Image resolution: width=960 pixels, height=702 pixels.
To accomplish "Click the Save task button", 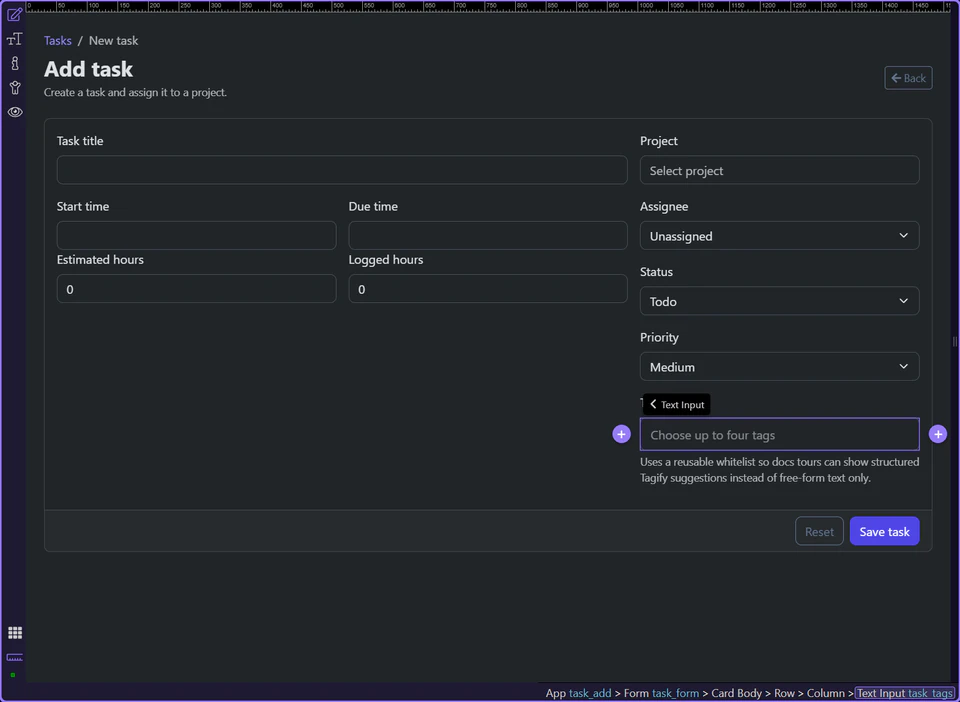I will [x=884, y=531].
